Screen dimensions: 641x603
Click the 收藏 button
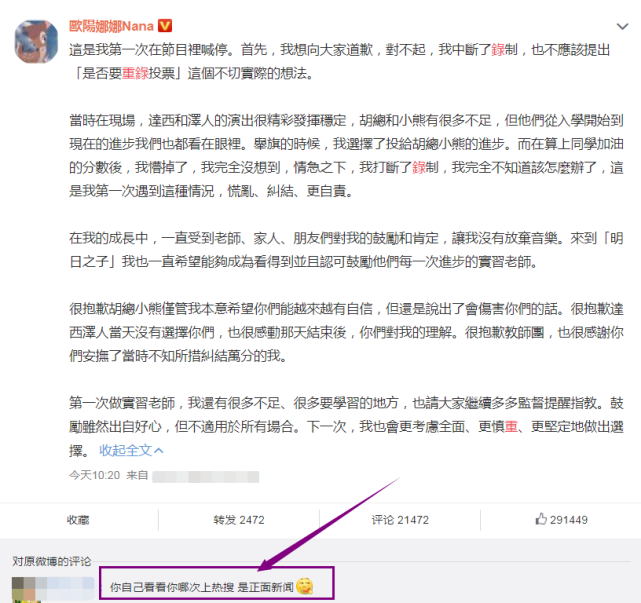78,520
